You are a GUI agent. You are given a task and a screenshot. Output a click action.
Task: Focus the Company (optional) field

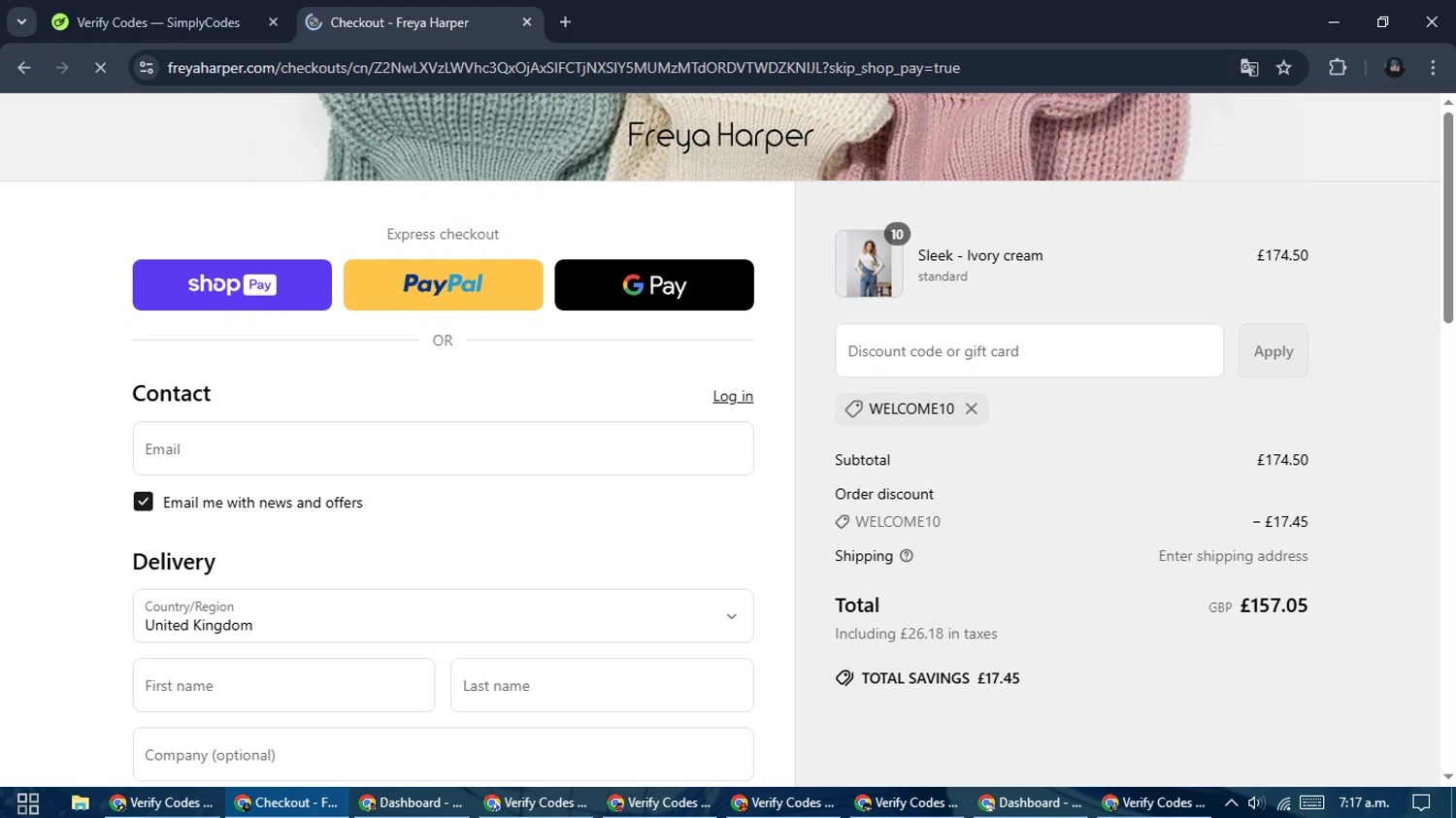point(443,755)
